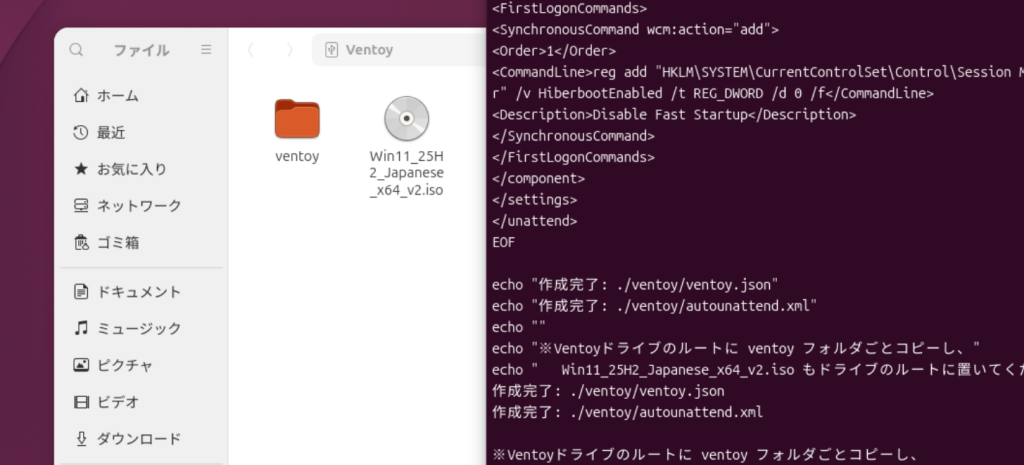Image resolution: width=1024 pixels, height=465 pixels.
Task: Click the output line 作成完了: ./ventoy/autounattend.xml
Action: [x=627, y=412]
